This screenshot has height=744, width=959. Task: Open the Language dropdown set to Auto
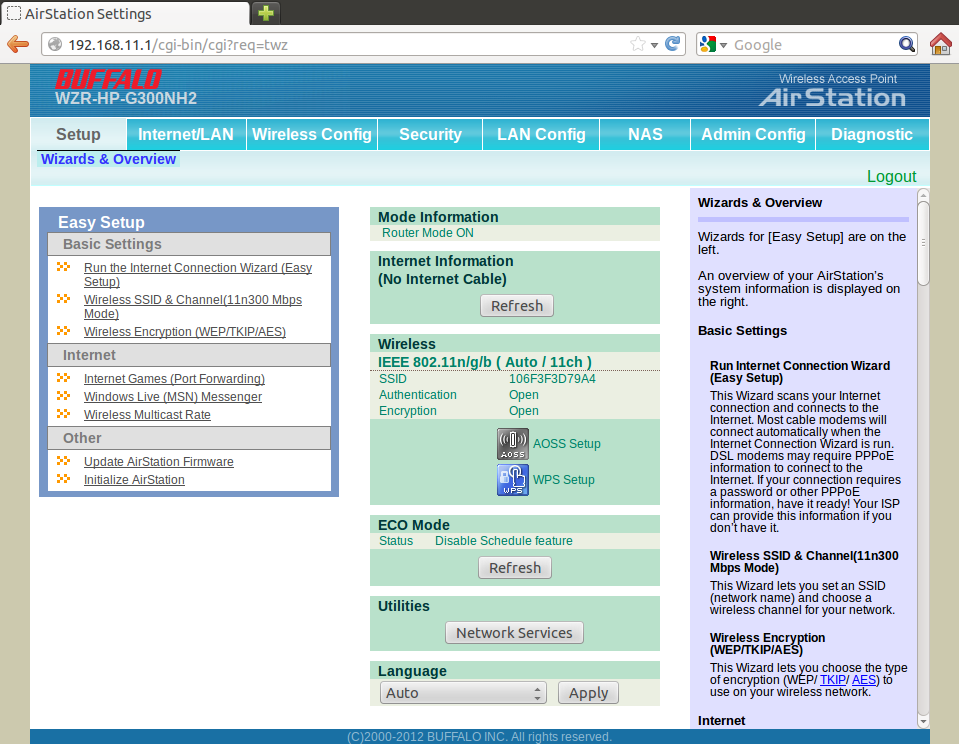[x=463, y=693]
